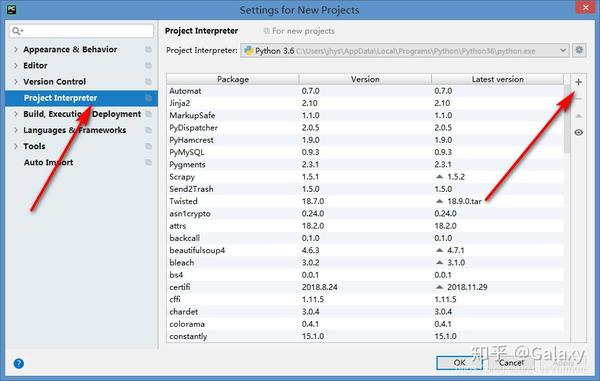600x381 pixels.
Task: Click the Cancel button
Action: point(511,363)
